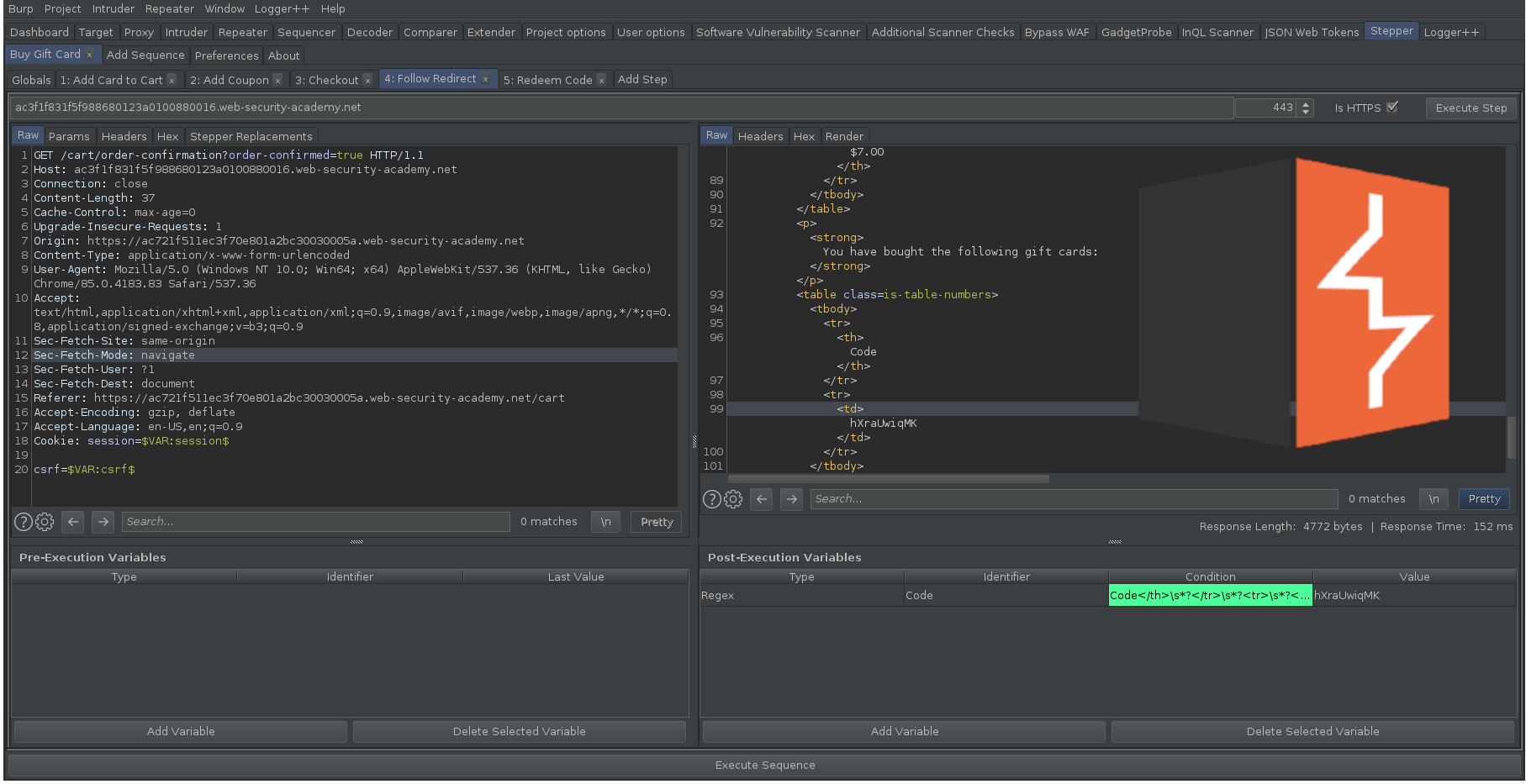Click the help icon in the response editor
This screenshot has width=1526, height=784.
click(711, 498)
